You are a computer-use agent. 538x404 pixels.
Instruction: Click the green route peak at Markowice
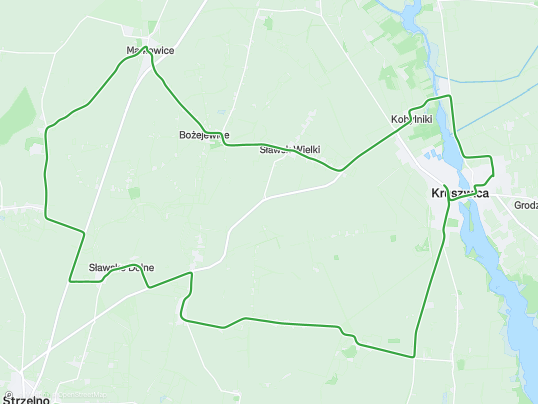146,47
